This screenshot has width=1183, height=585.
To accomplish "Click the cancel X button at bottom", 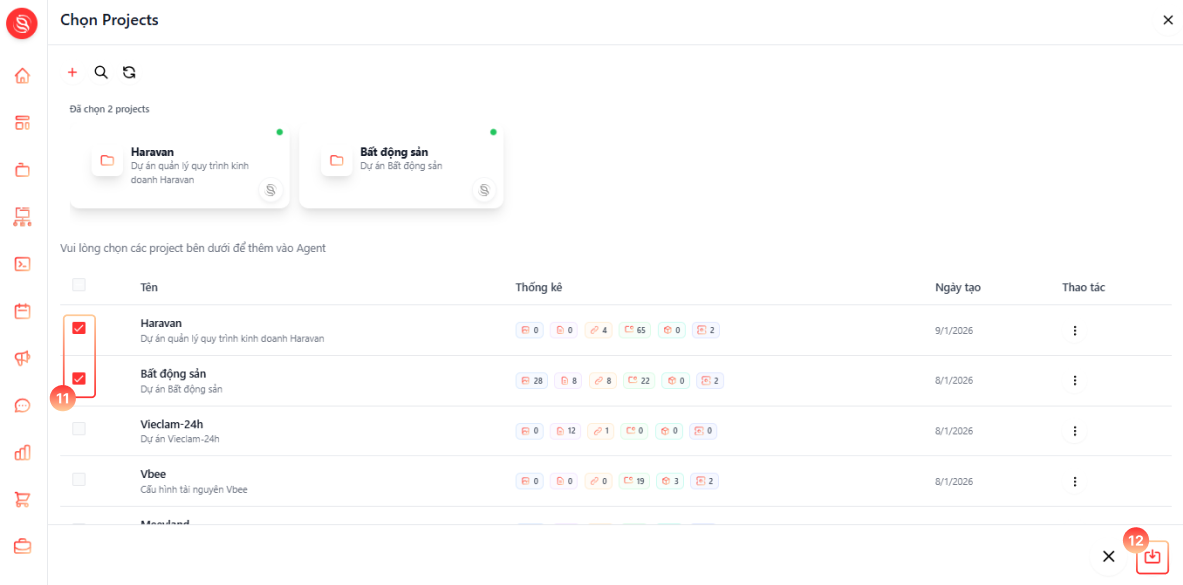I will click(1108, 556).
